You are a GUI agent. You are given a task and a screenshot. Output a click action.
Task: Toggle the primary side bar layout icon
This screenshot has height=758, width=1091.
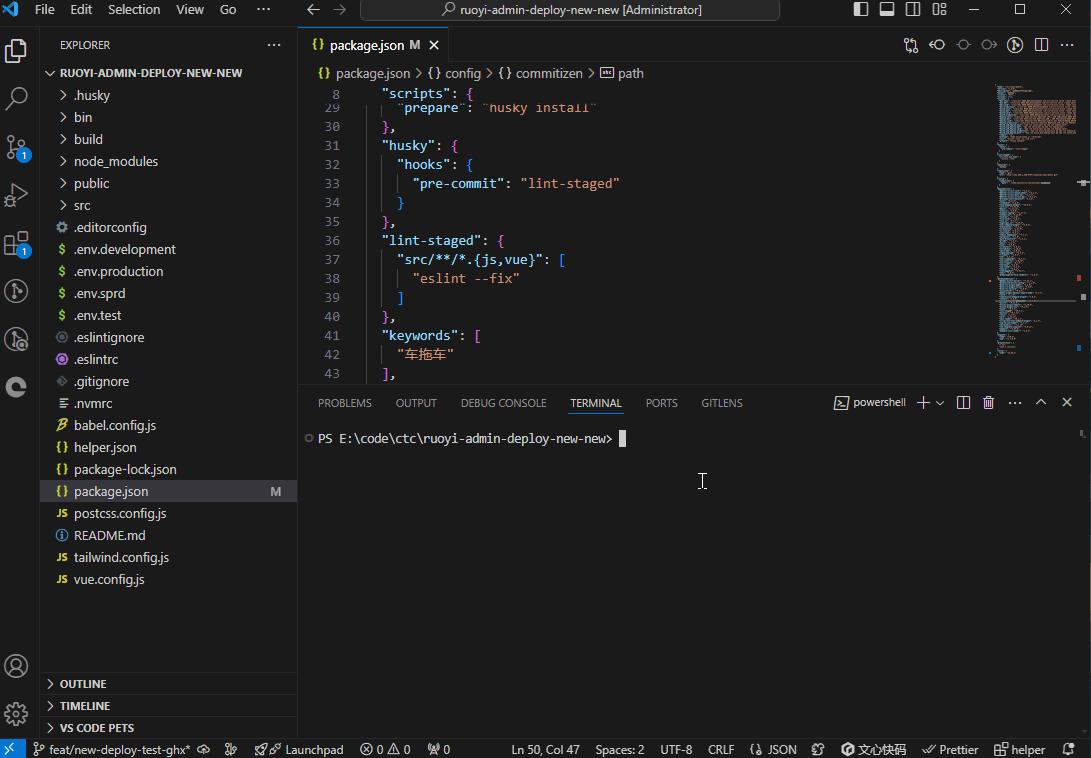click(x=861, y=10)
